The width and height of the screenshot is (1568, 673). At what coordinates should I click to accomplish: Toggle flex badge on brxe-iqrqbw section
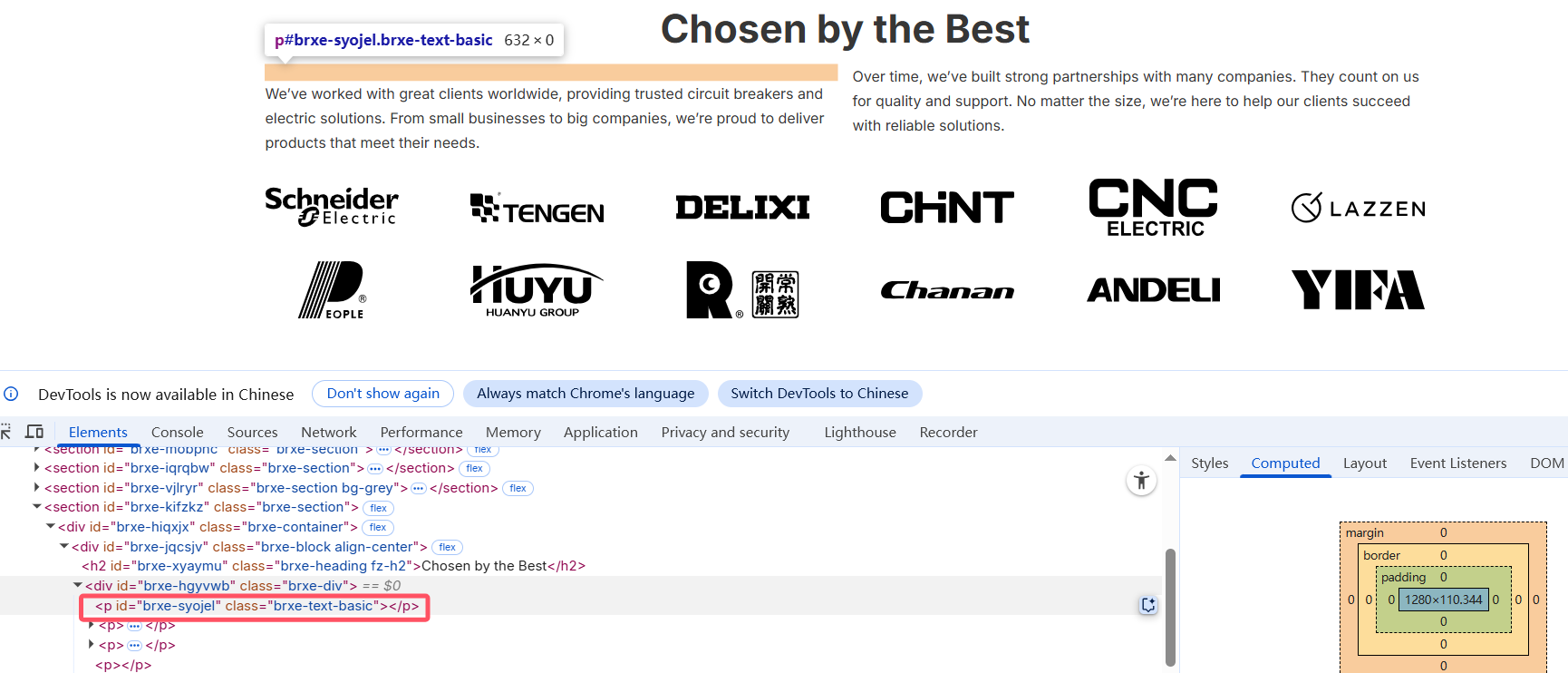(474, 469)
